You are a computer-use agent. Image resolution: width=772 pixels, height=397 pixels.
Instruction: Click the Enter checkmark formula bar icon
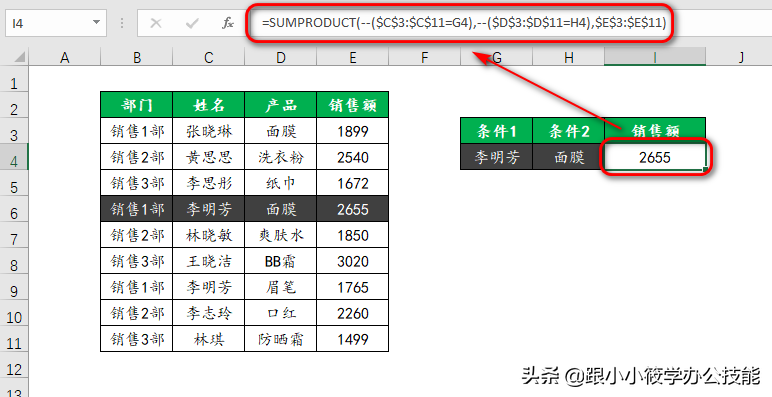pos(192,23)
